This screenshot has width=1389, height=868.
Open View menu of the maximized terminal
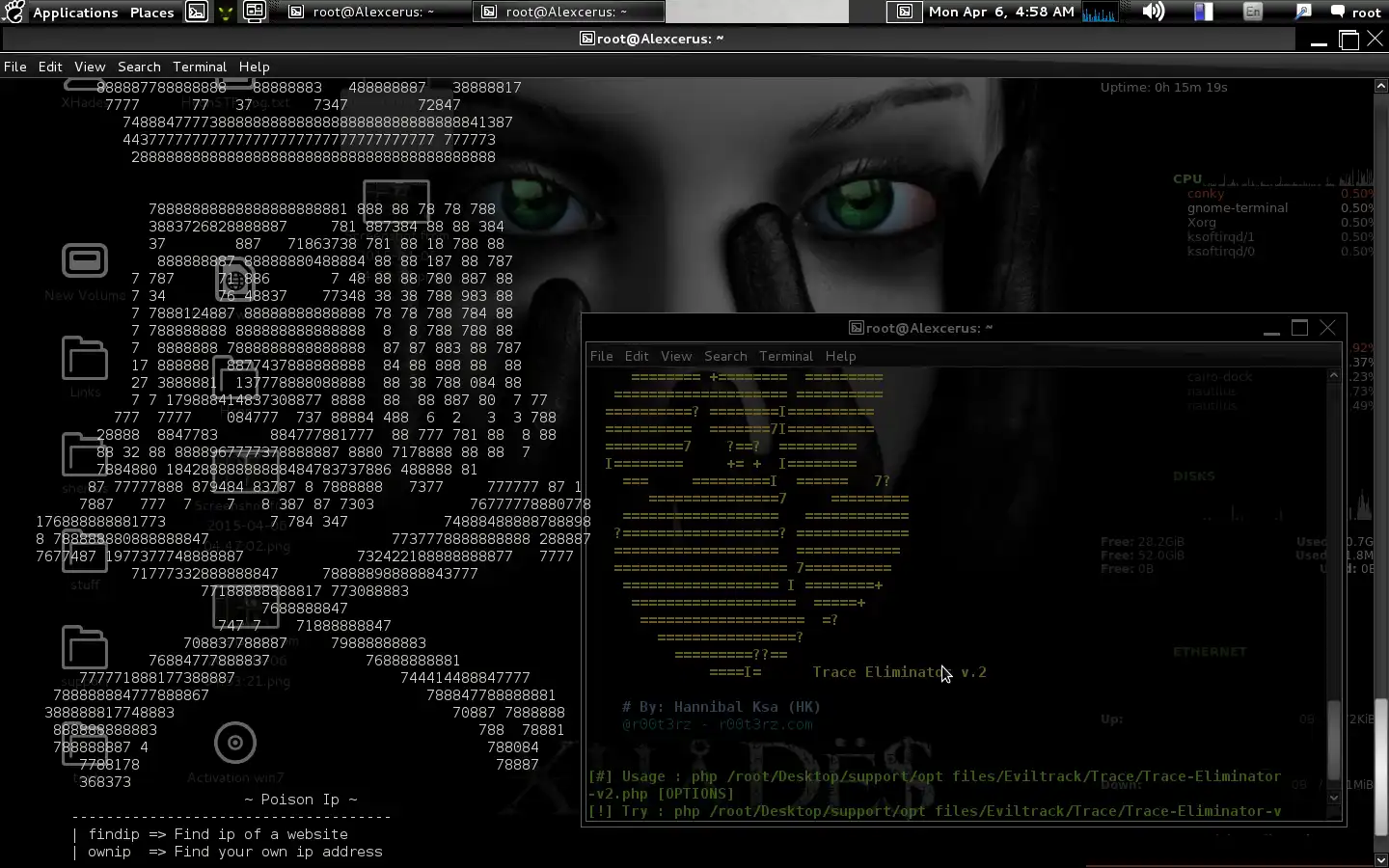(x=90, y=67)
